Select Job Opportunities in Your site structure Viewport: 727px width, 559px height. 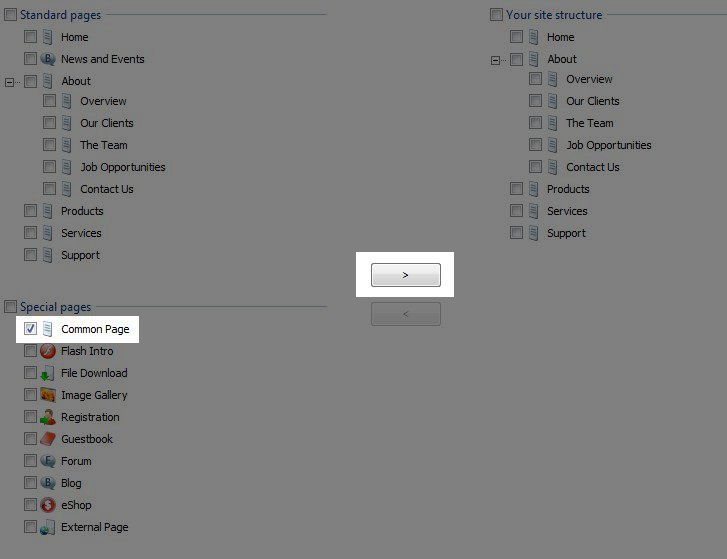pos(608,145)
